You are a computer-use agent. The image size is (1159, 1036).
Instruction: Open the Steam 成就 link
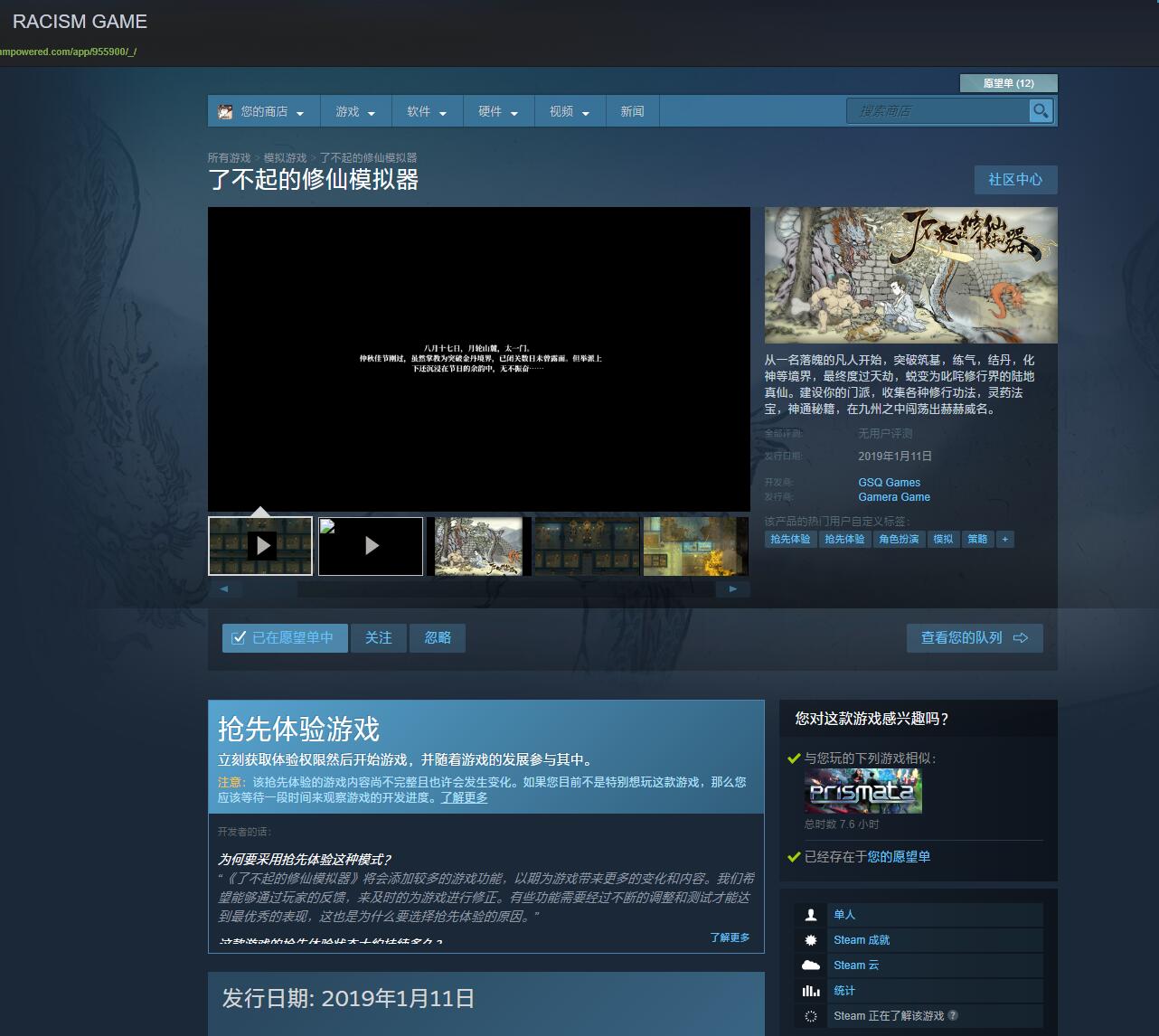point(862,940)
